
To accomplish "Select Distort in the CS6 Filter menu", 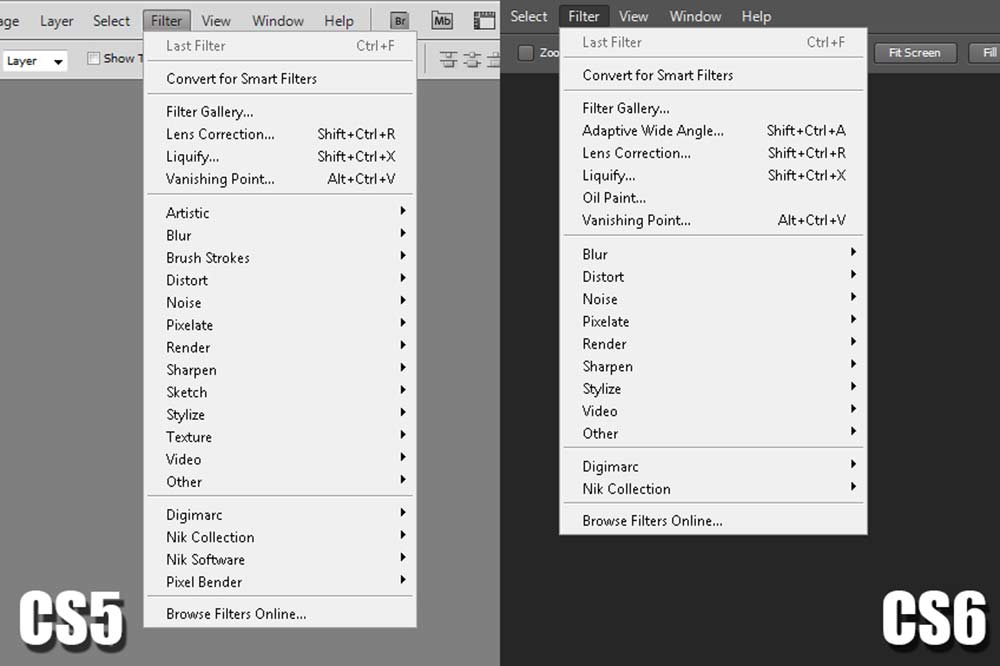I will point(714,276).
